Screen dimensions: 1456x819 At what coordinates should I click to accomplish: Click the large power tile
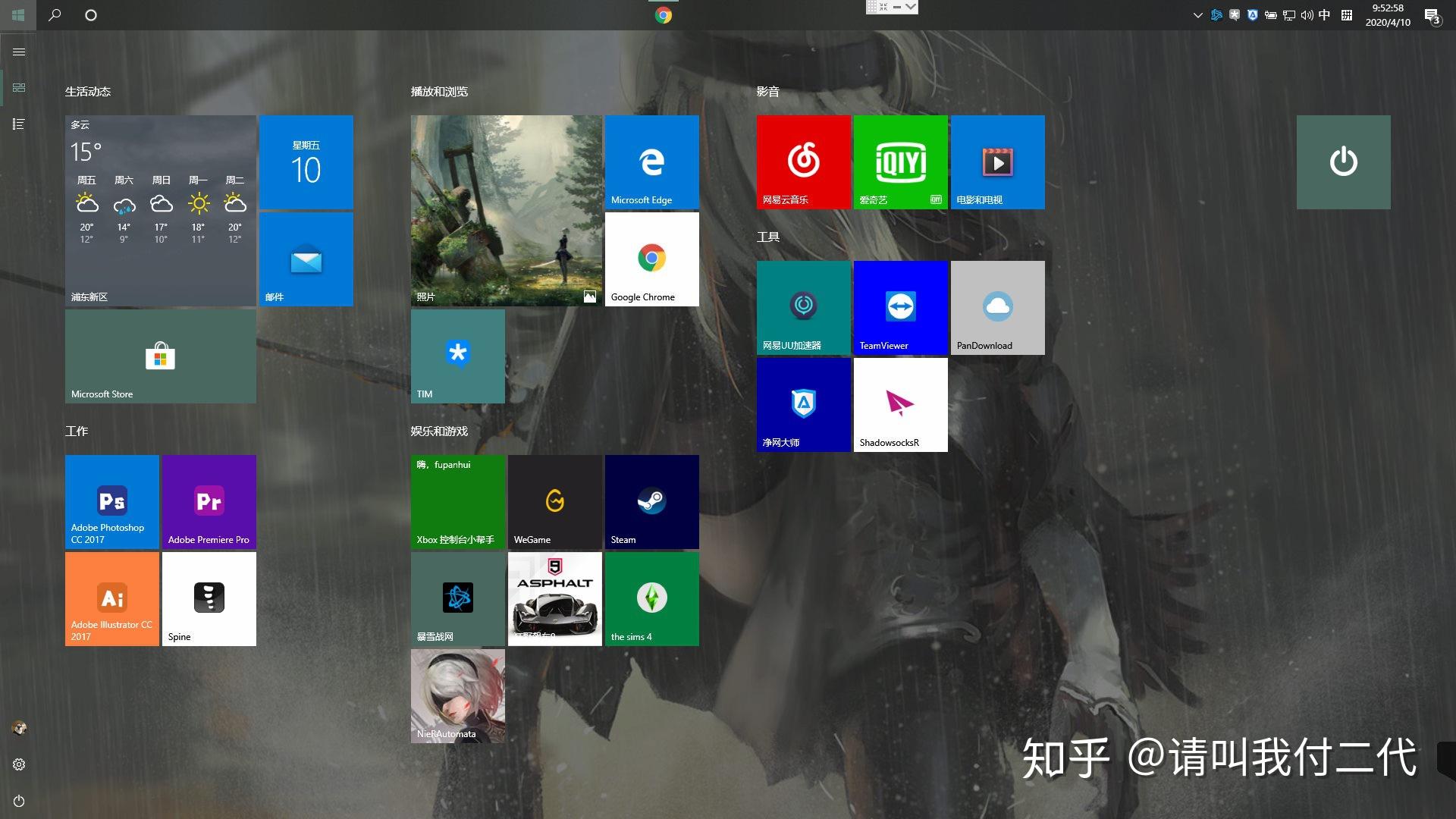1342,161
